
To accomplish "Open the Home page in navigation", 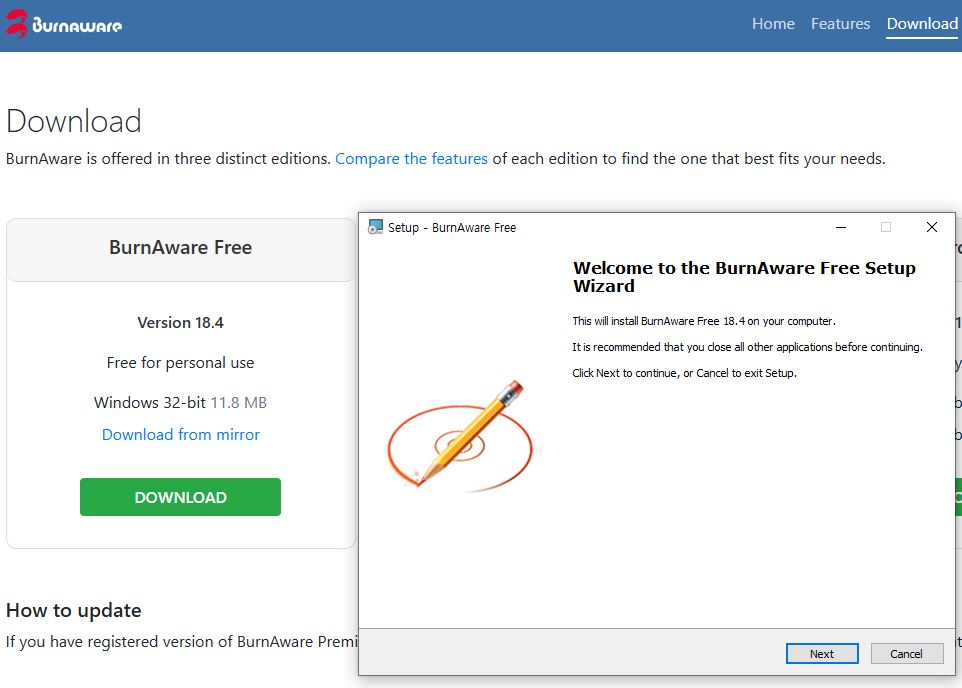I will [773, 24].
